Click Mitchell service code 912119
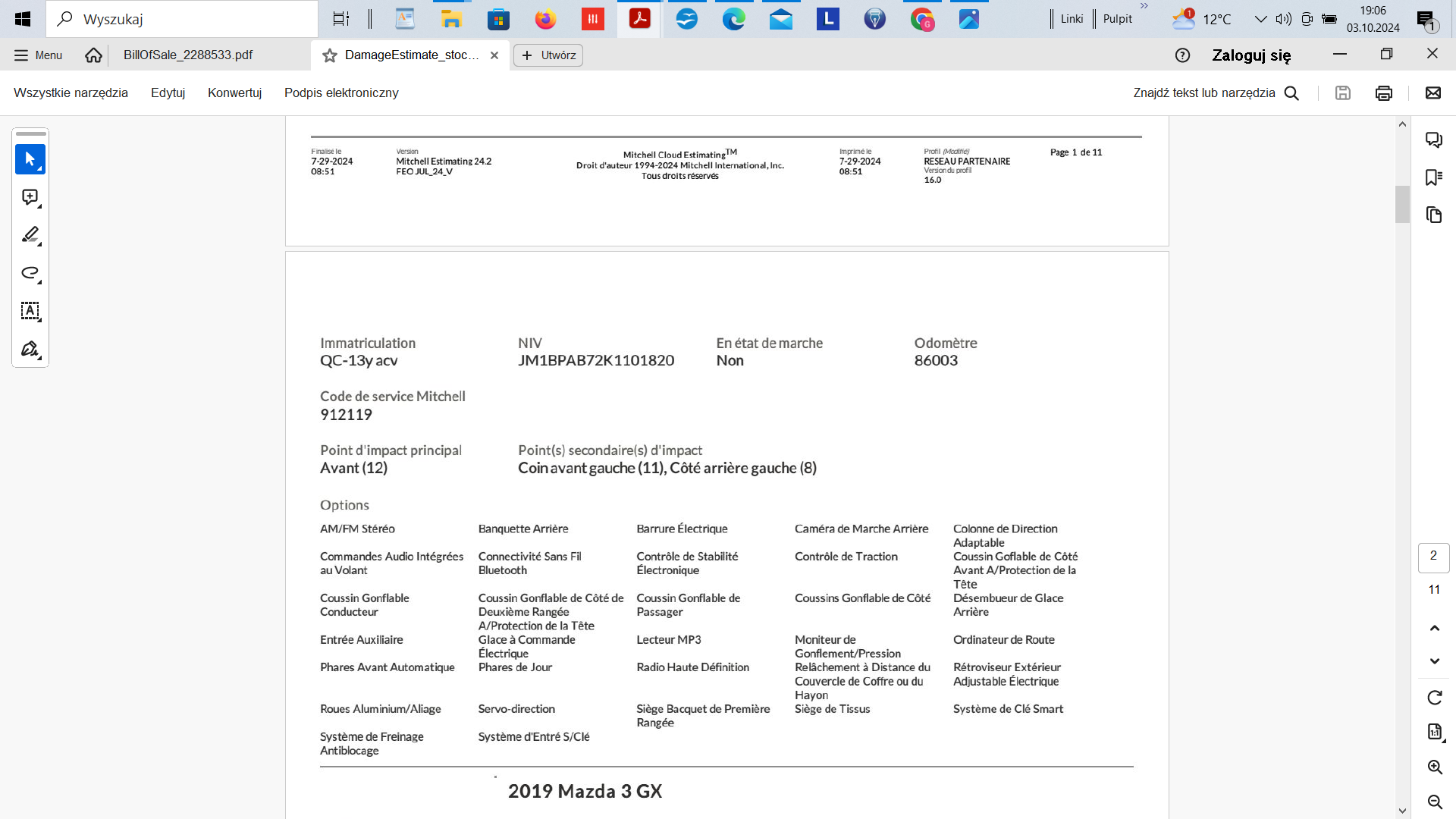Screen dimensions: 1456x819 [x=346, y=414]
